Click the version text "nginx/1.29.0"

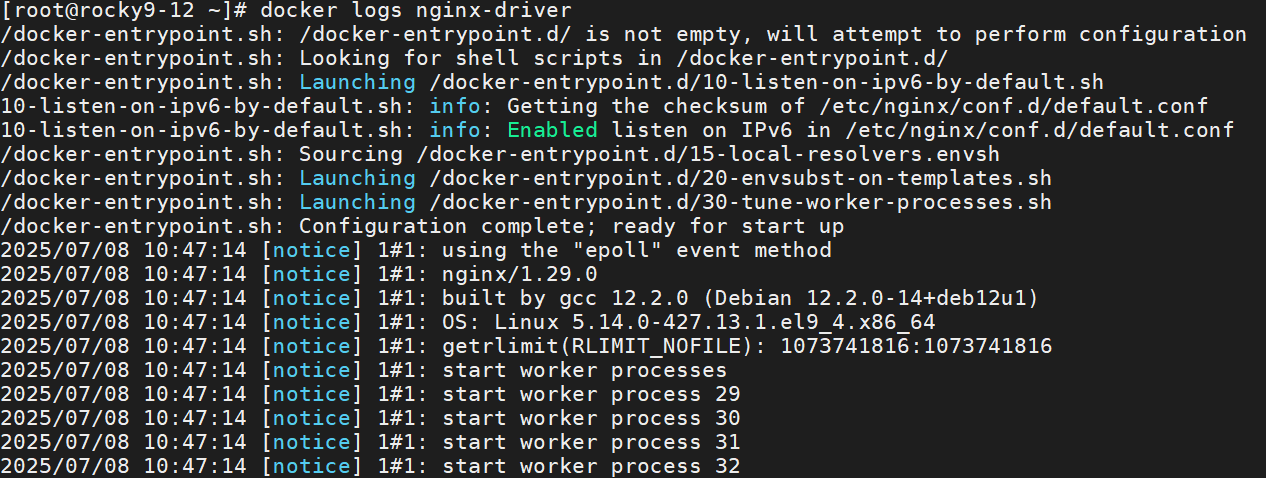point(520,275)
